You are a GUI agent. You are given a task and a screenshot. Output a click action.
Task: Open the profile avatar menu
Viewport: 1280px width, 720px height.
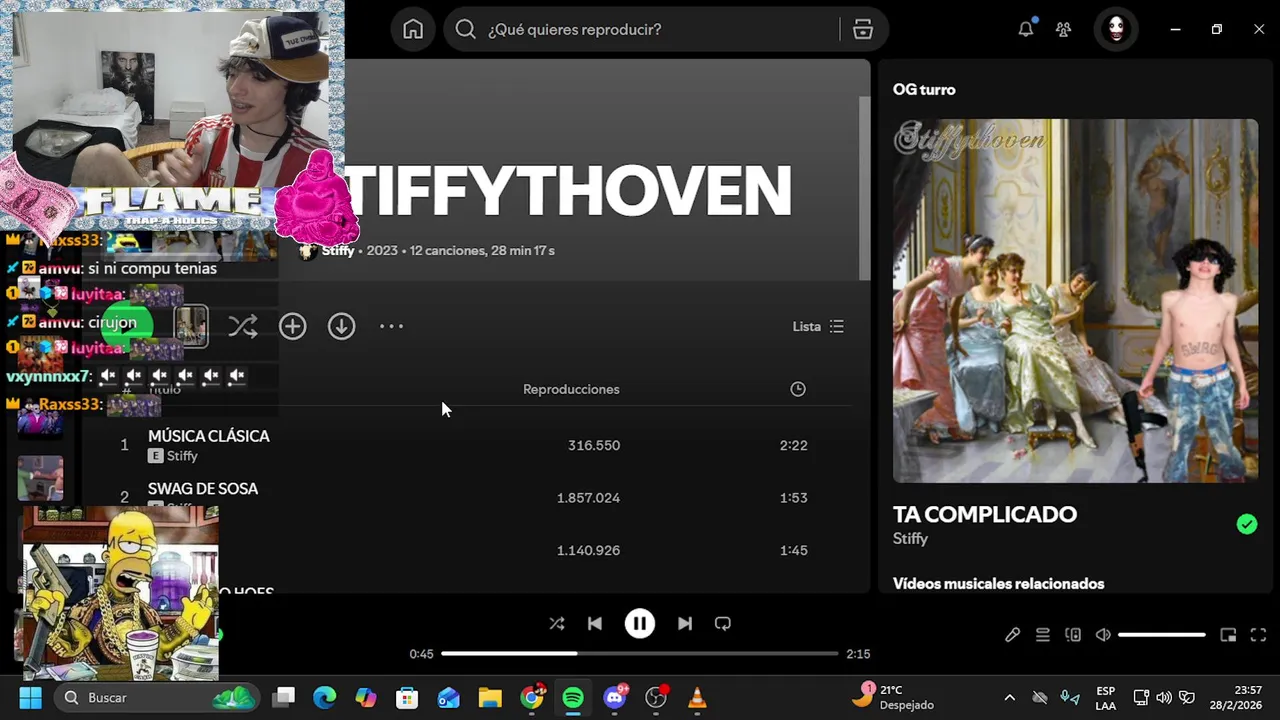pos(1116,29)
